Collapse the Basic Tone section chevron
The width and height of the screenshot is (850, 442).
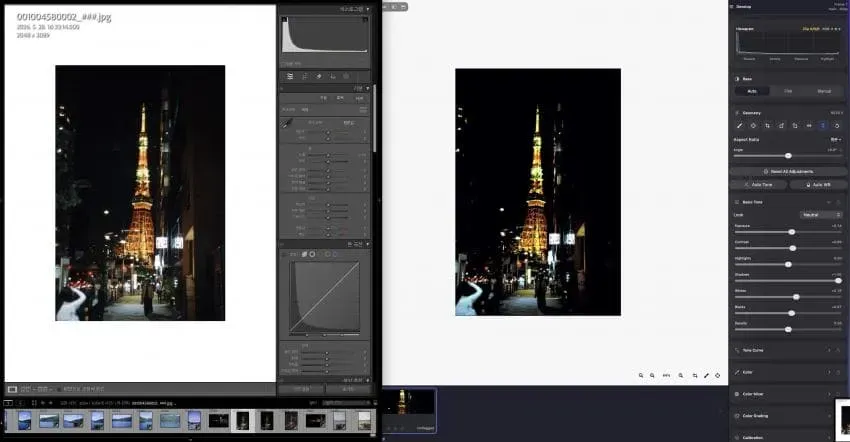pyautogui.click(x=829, y=202)
